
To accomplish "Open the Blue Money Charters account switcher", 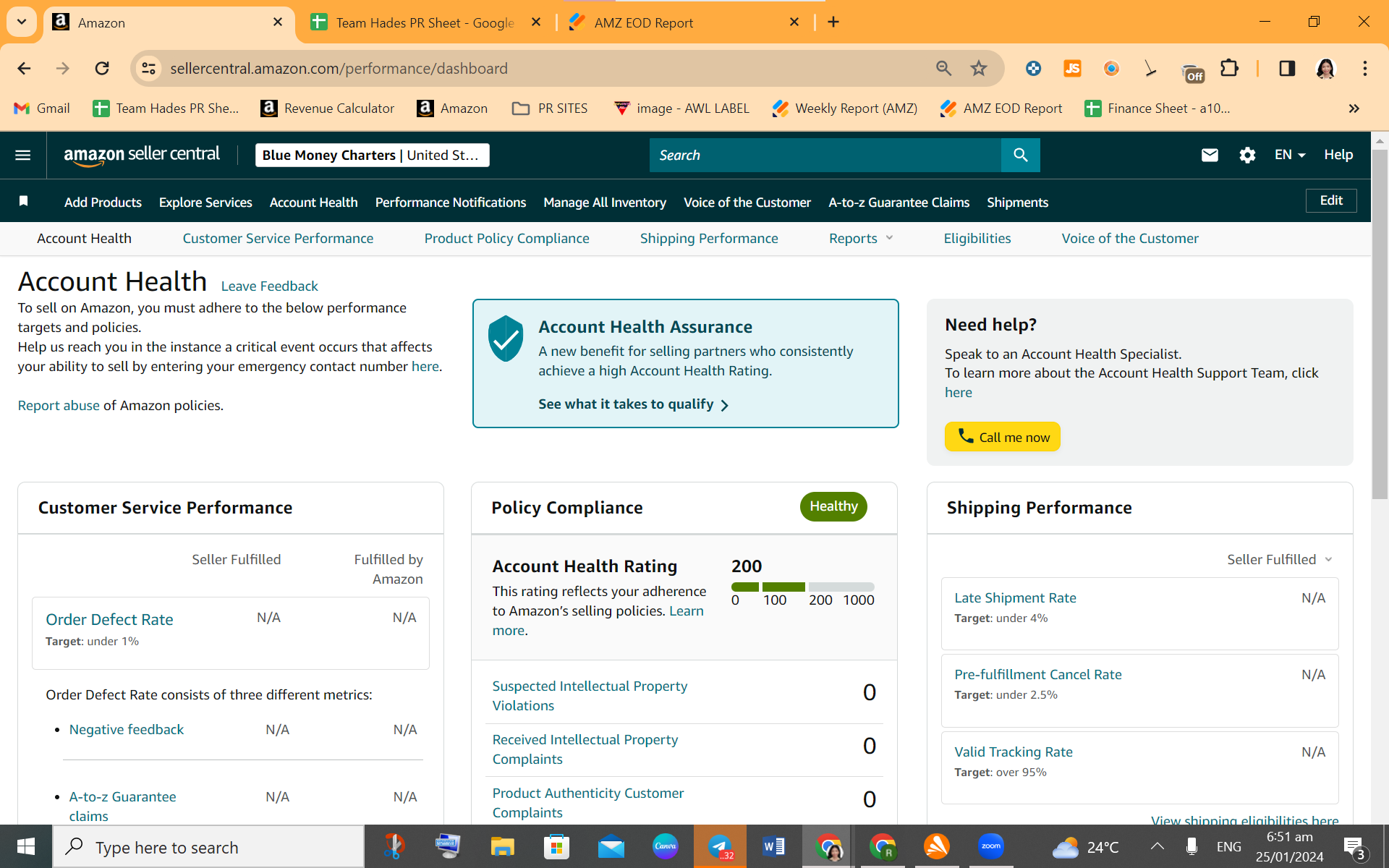I will (373, 155).
